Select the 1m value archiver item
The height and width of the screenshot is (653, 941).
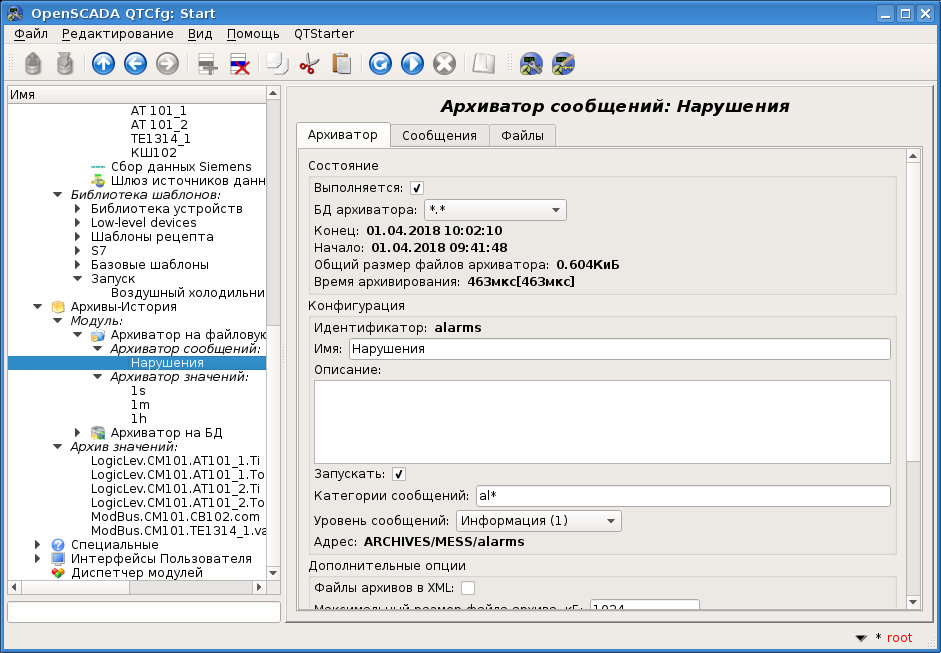pyautogui.click(x=140, y=405)
